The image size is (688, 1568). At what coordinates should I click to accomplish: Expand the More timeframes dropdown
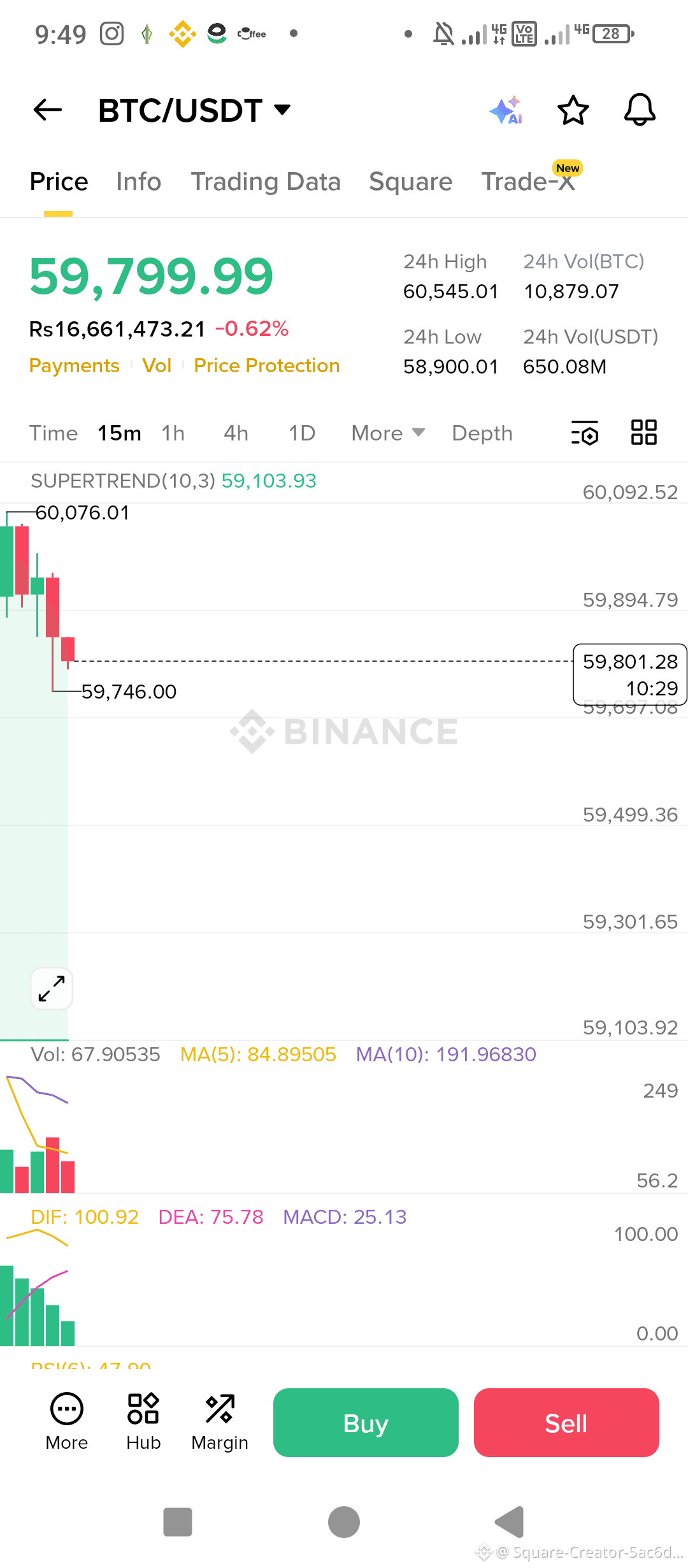point(388,433)
